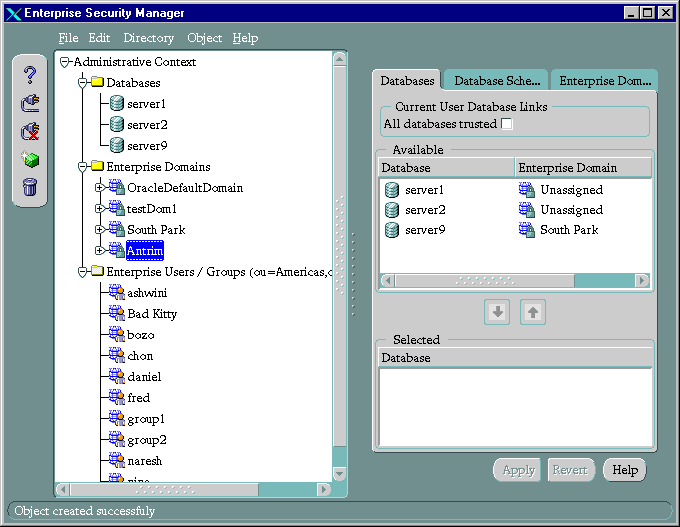
Task: Click the trash can delete icon
Action: click(30, 187)
